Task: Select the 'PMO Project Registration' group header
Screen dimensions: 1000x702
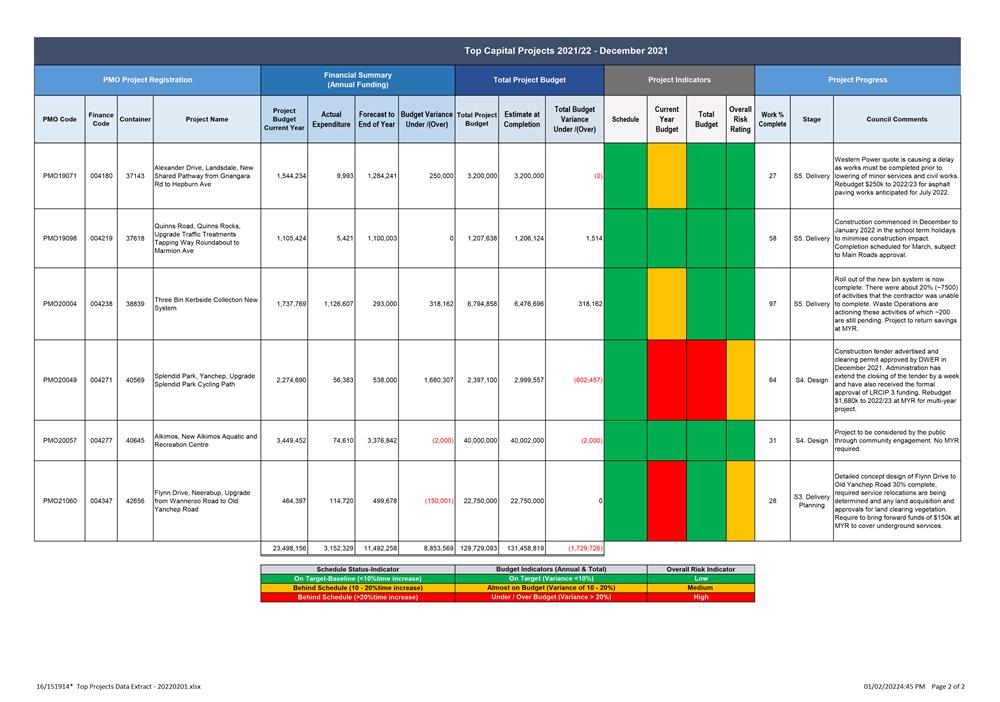Action: (x=147, y=80)
